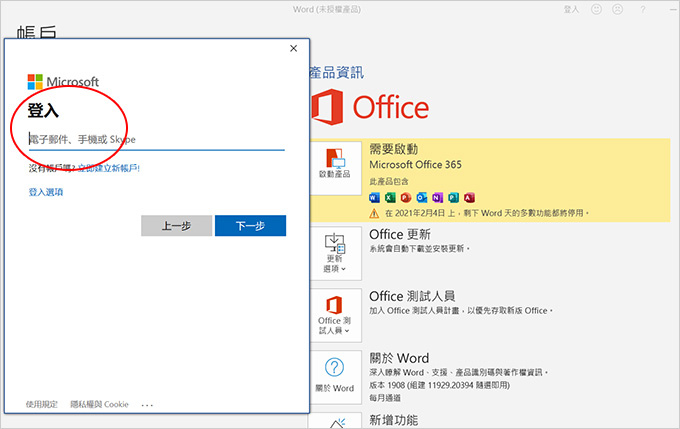Image resolution: width=680 pixels, height=429 pixels.
Task: Click the OneNote app icon in product list
Action: (x=437, y=198)
